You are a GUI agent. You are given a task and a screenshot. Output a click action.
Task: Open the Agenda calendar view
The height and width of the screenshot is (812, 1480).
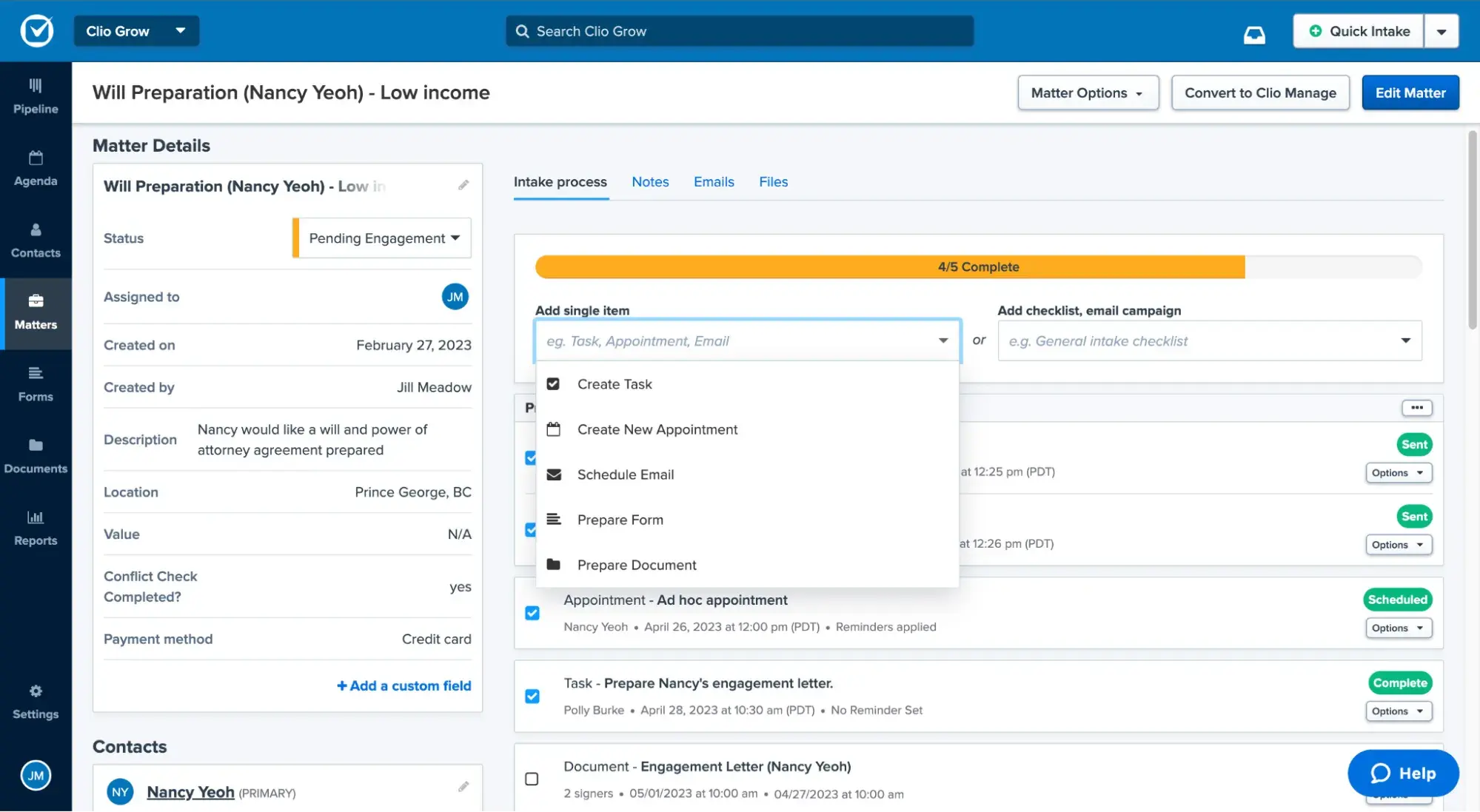coord(35,167)
